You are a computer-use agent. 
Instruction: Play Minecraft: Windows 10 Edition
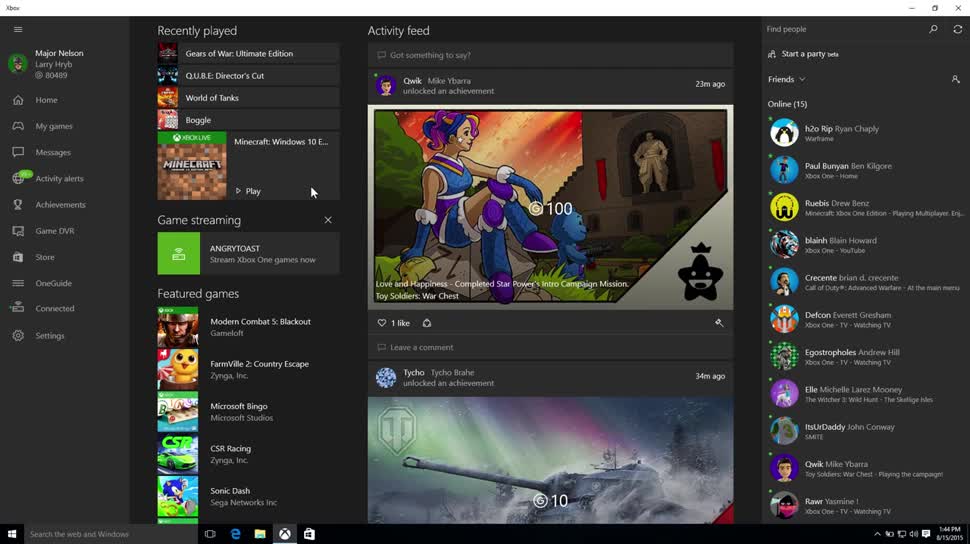pyautogui.click(x=248, y=191)
